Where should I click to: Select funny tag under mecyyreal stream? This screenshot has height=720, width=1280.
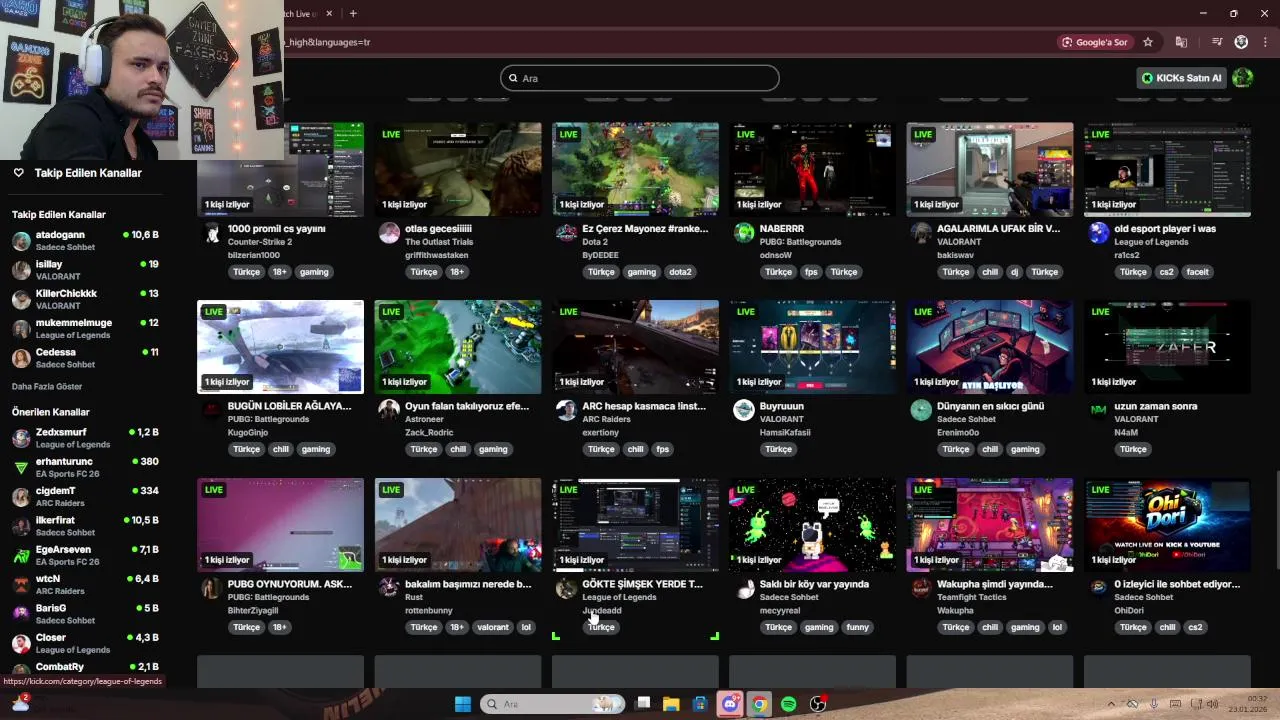click(857, 627)
